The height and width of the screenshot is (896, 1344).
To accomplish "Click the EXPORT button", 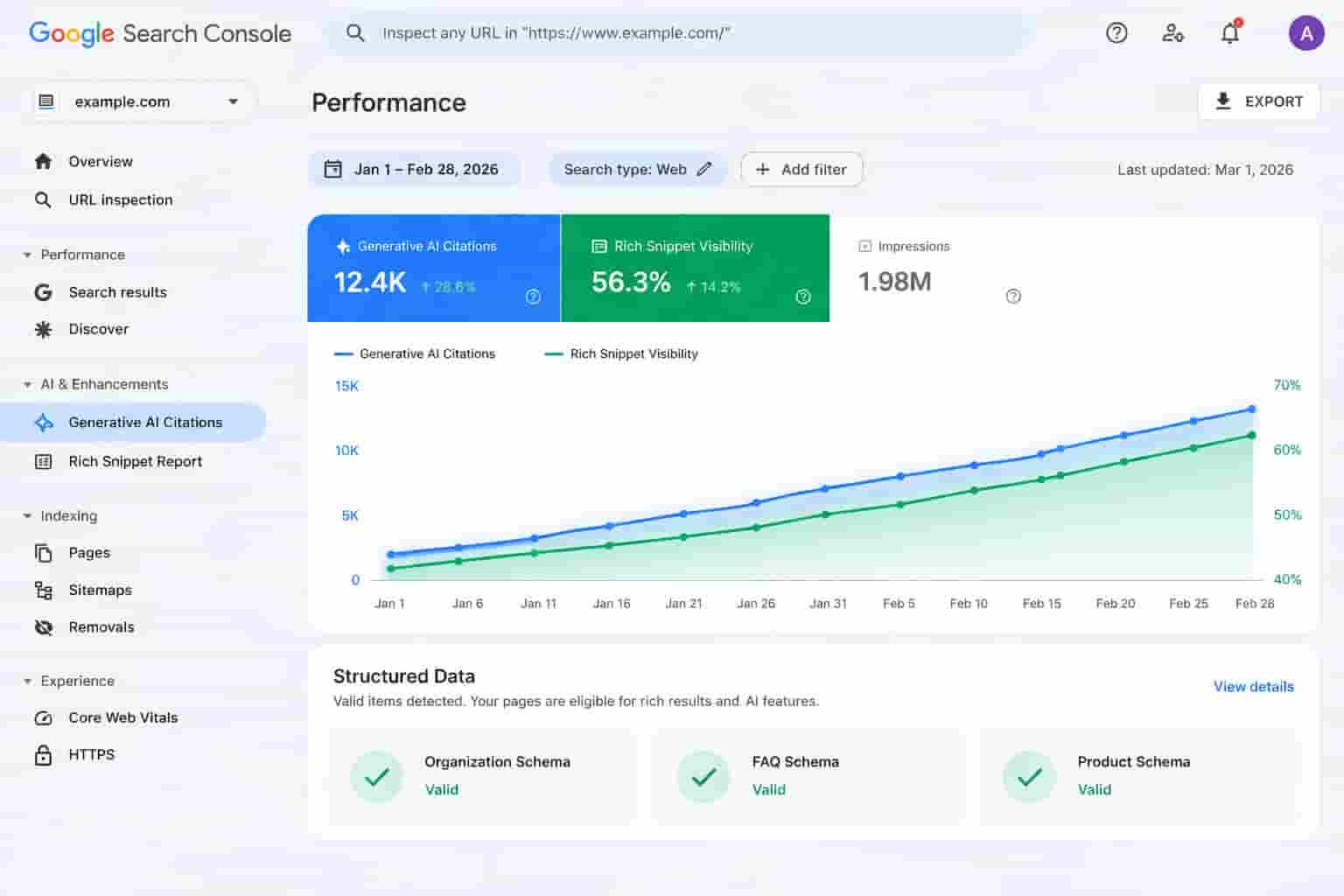I will (1258, 101).
